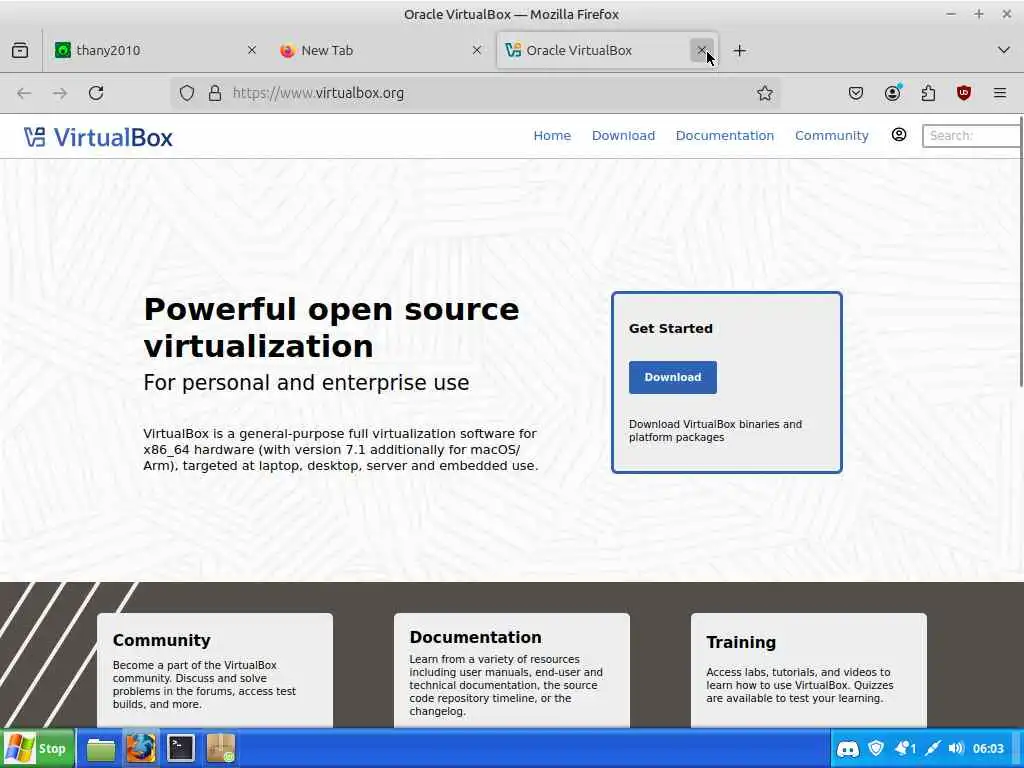Click 'Download VirtualBox binaries and platform packages' text
1024x768 pixels.
coord(715,431)
